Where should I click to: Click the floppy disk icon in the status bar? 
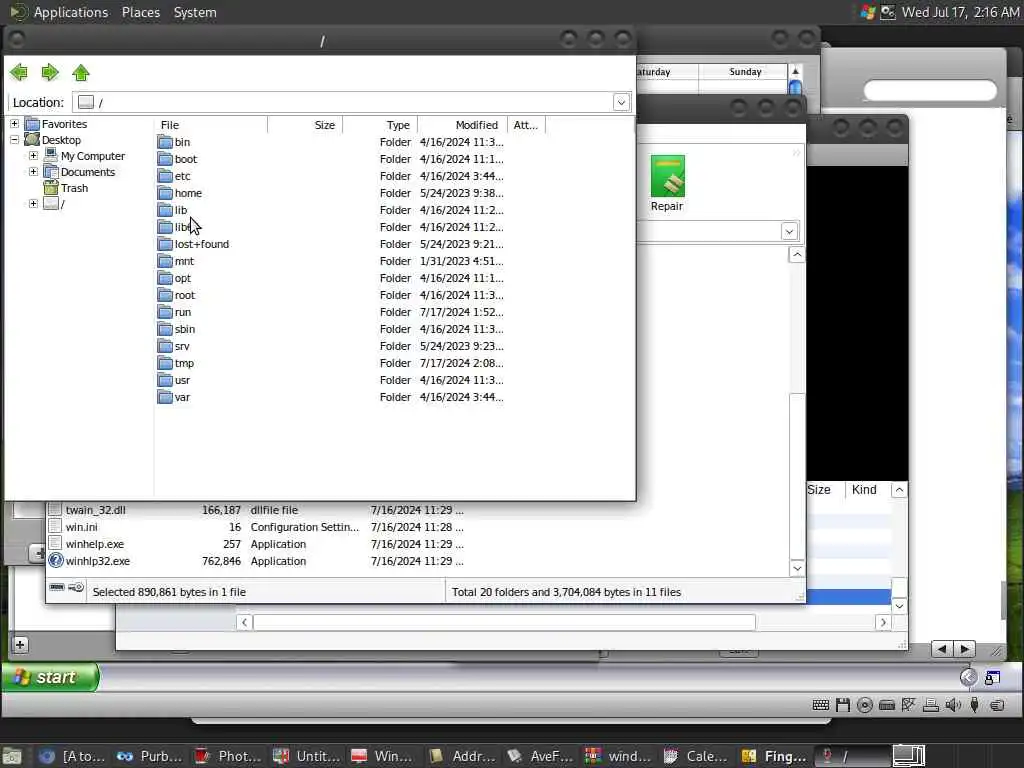(x=842, y=705)
